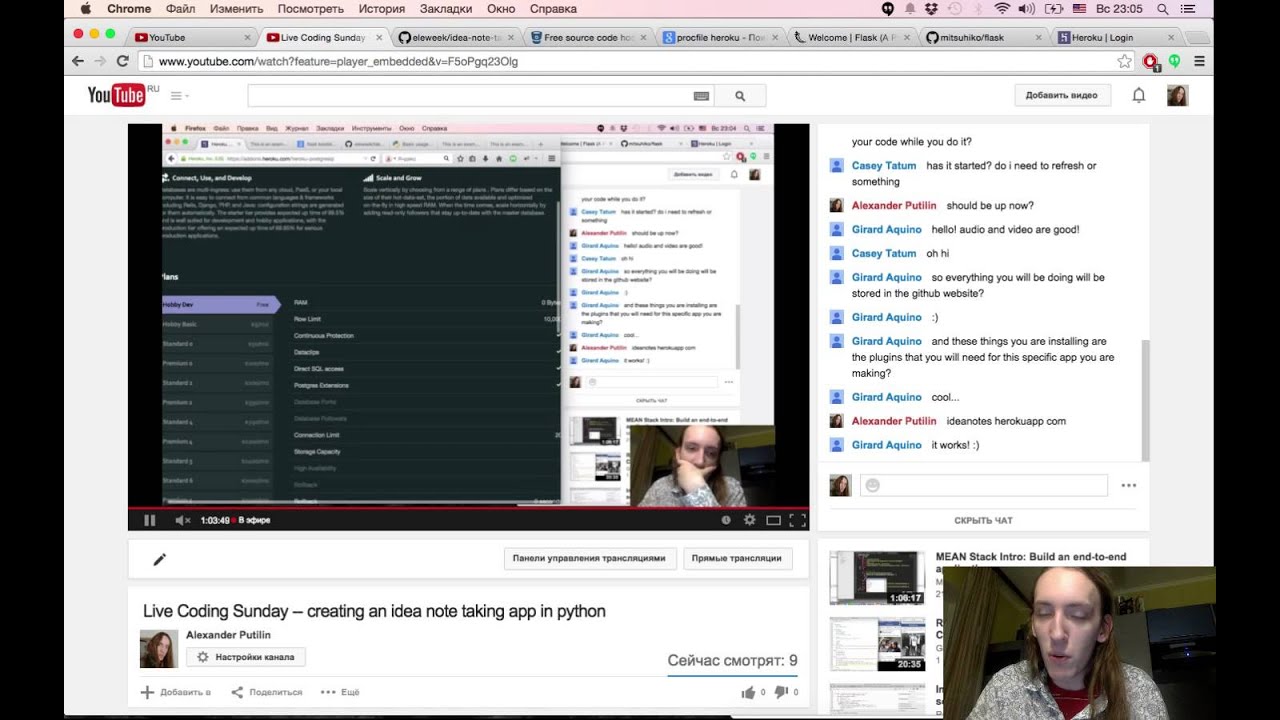Click the edit pencil icon below video

tap(159, 559)
